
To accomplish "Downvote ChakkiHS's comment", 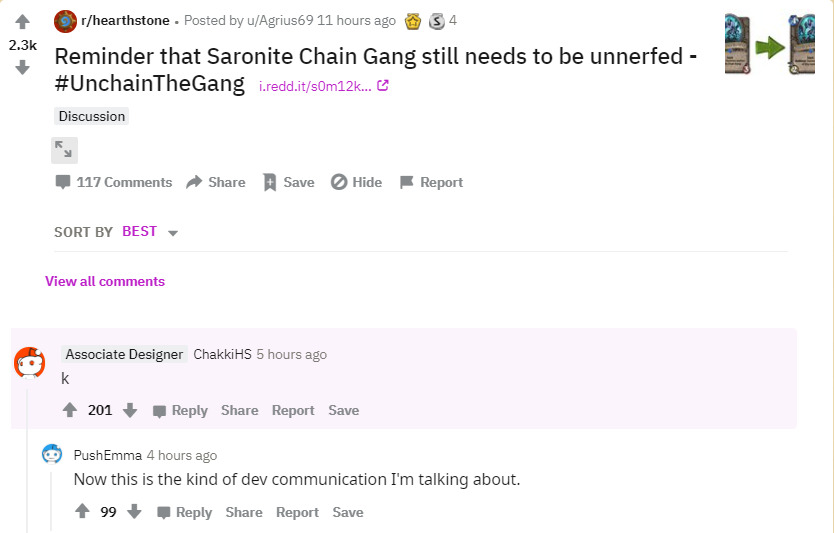I will point(130,410).
